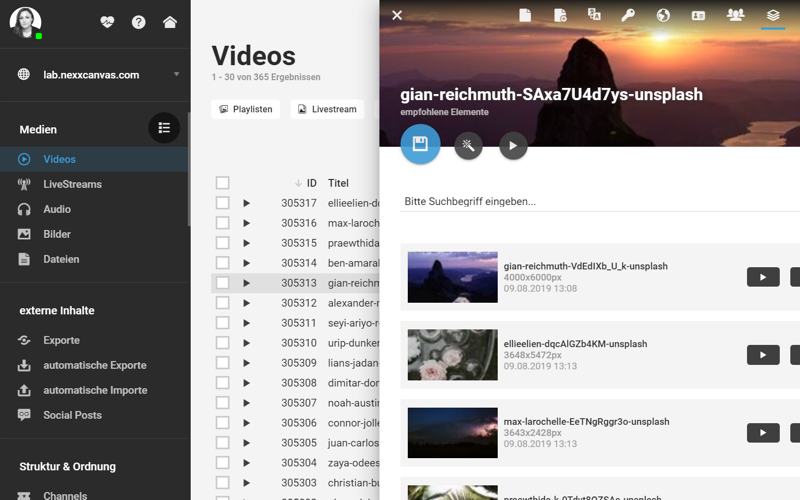
Task: Expand row arrow for video 305308
Action: click(x=246, y=383)
